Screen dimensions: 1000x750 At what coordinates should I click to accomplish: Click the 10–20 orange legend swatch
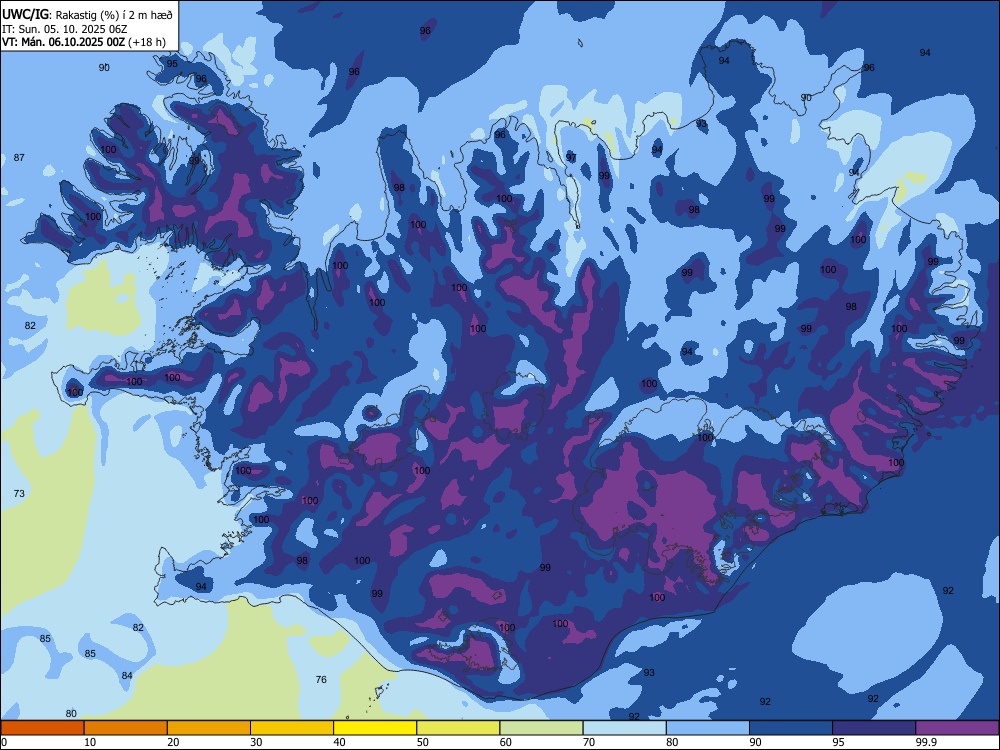point(126,728)
